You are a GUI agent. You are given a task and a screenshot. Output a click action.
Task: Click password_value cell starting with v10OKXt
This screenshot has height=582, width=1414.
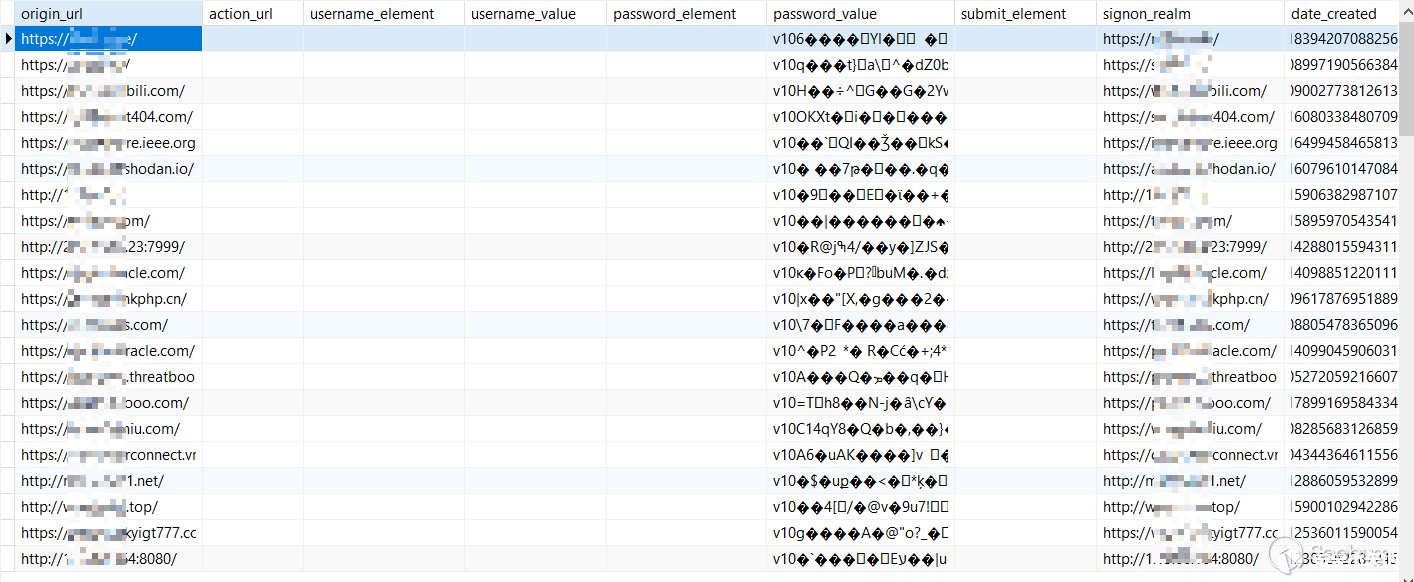coord(859,117)
